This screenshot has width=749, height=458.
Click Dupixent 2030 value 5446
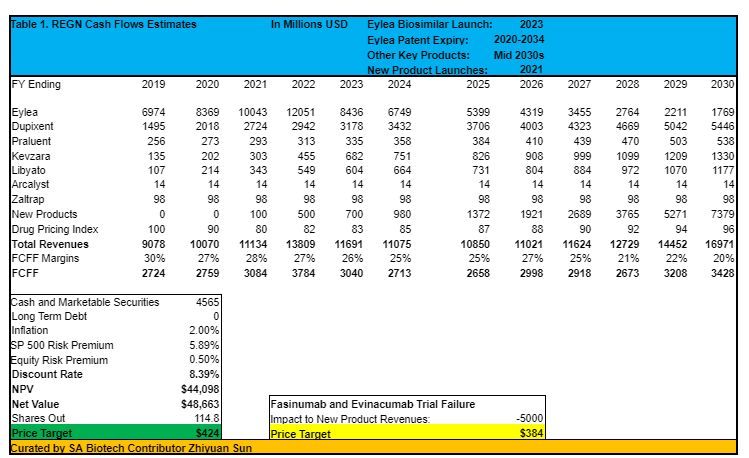(722, 127)
